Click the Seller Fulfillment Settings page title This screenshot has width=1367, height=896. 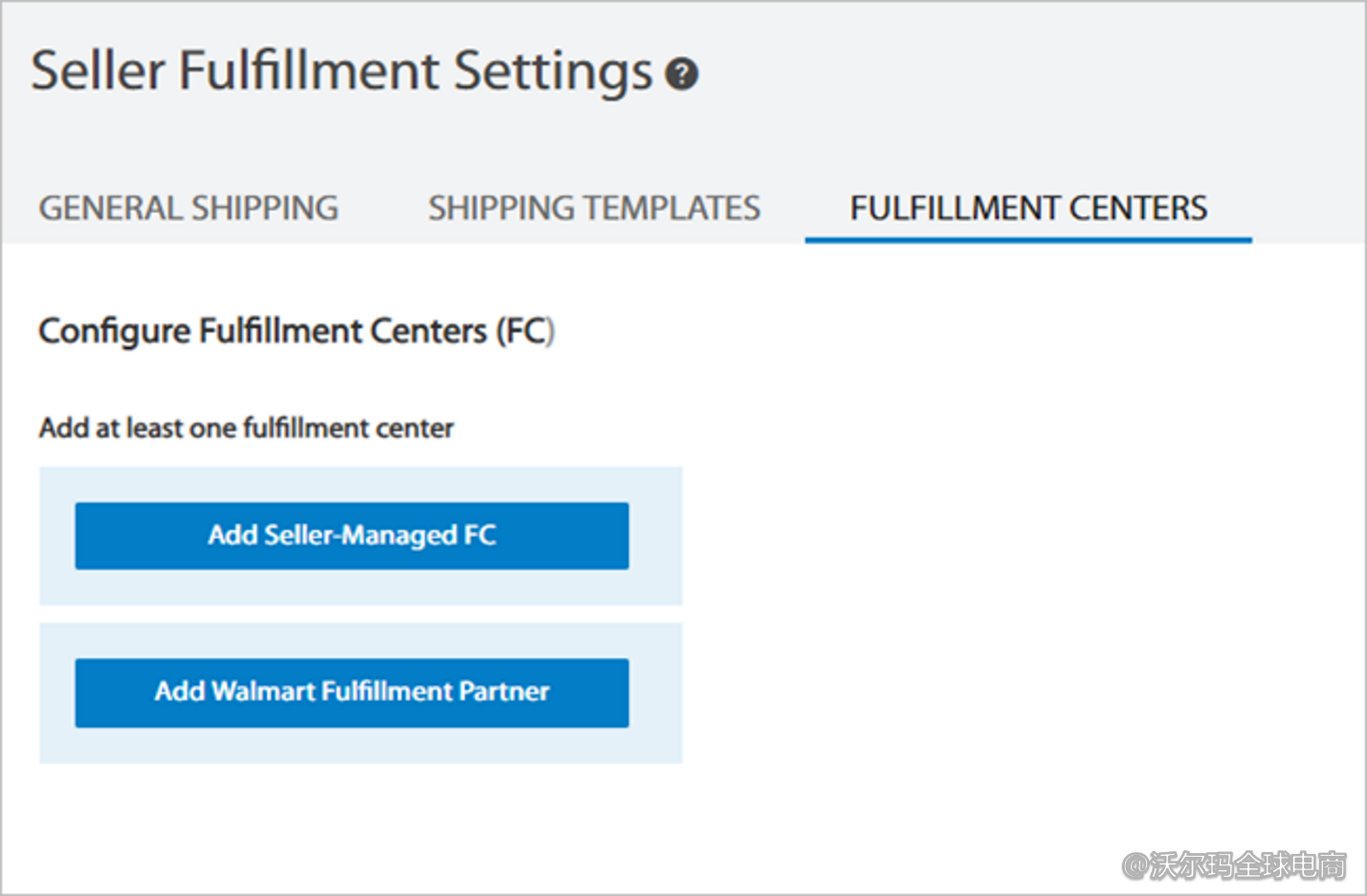click(342, 72)
